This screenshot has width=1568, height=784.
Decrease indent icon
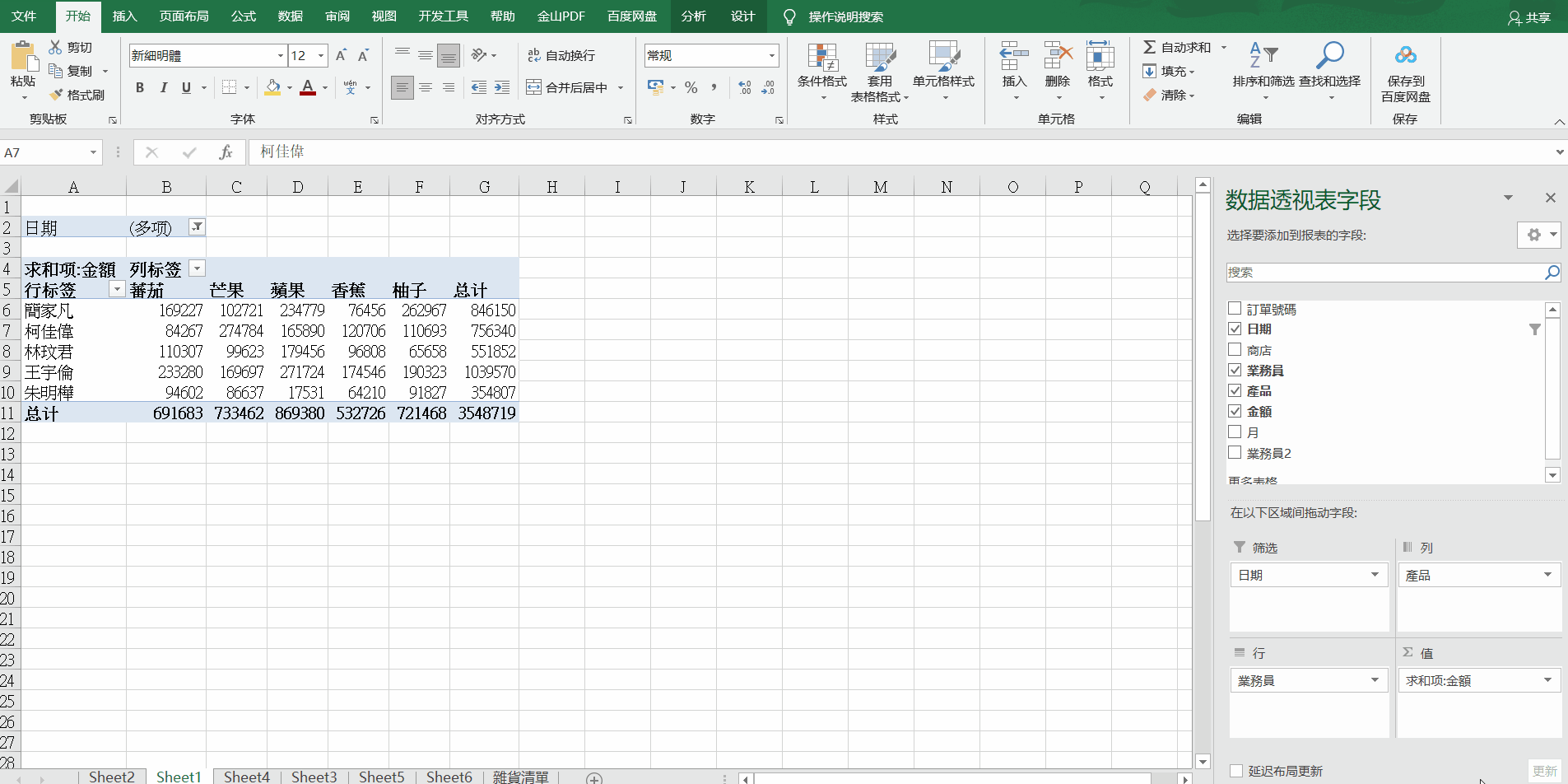coord(478,87)
